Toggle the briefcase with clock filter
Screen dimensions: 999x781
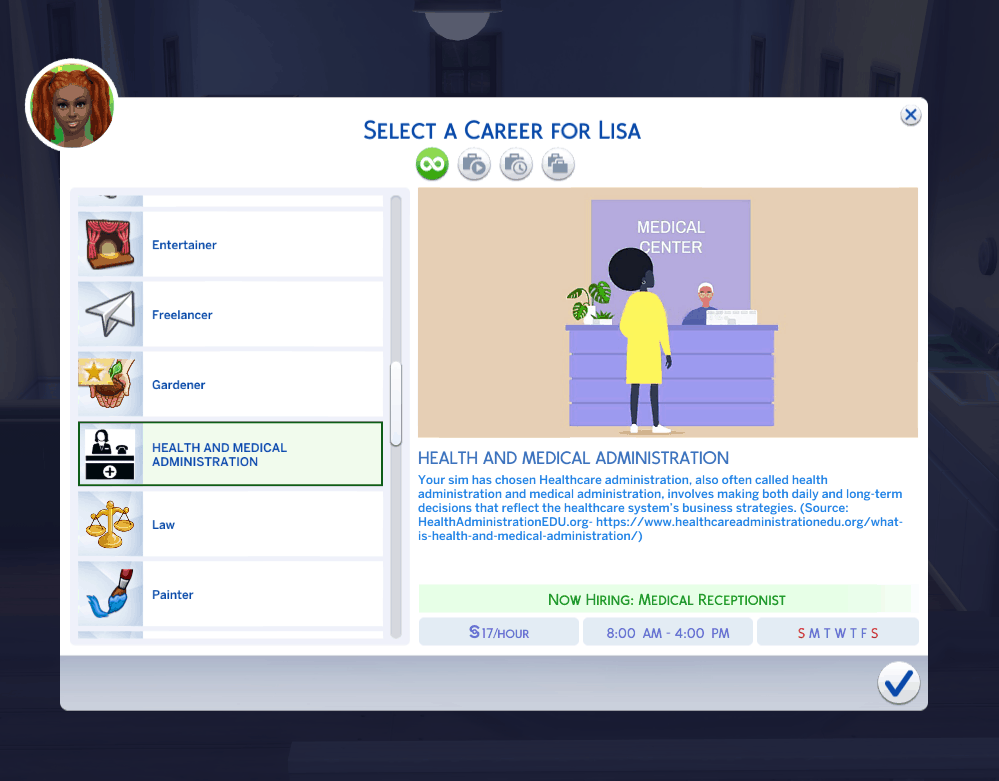click(x=516, y=164)
